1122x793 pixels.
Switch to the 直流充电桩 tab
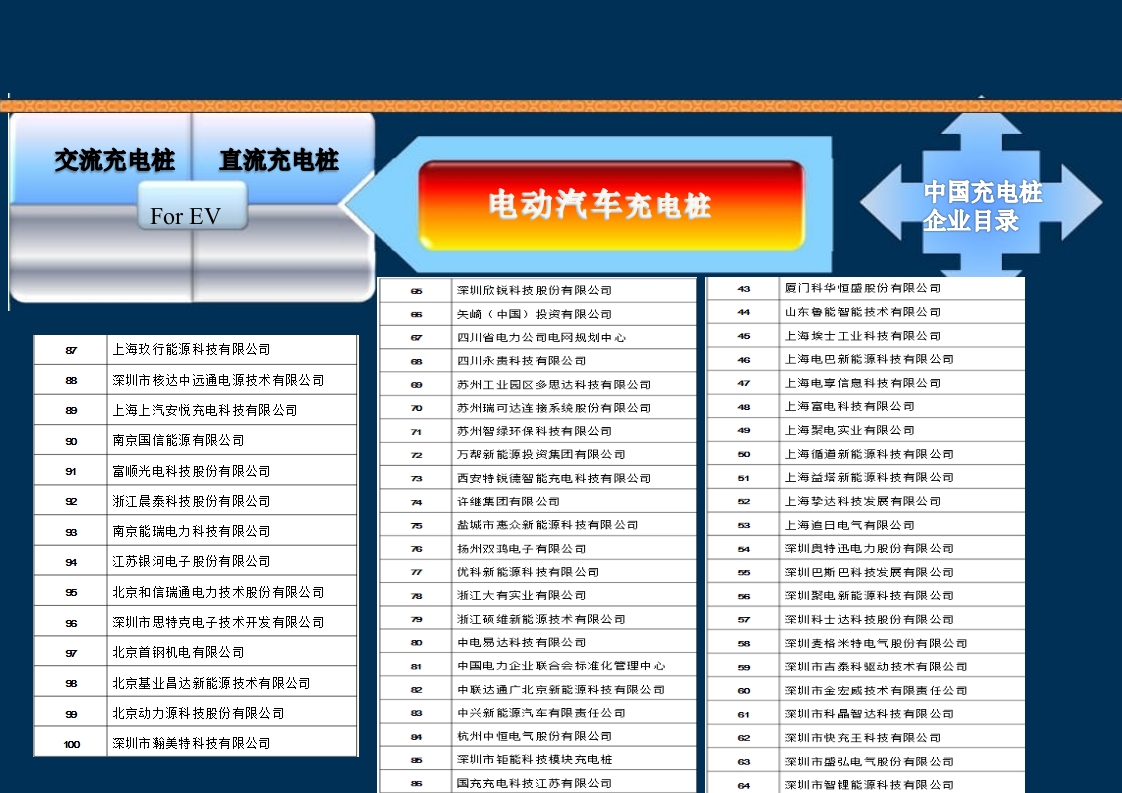pos(278,158)
